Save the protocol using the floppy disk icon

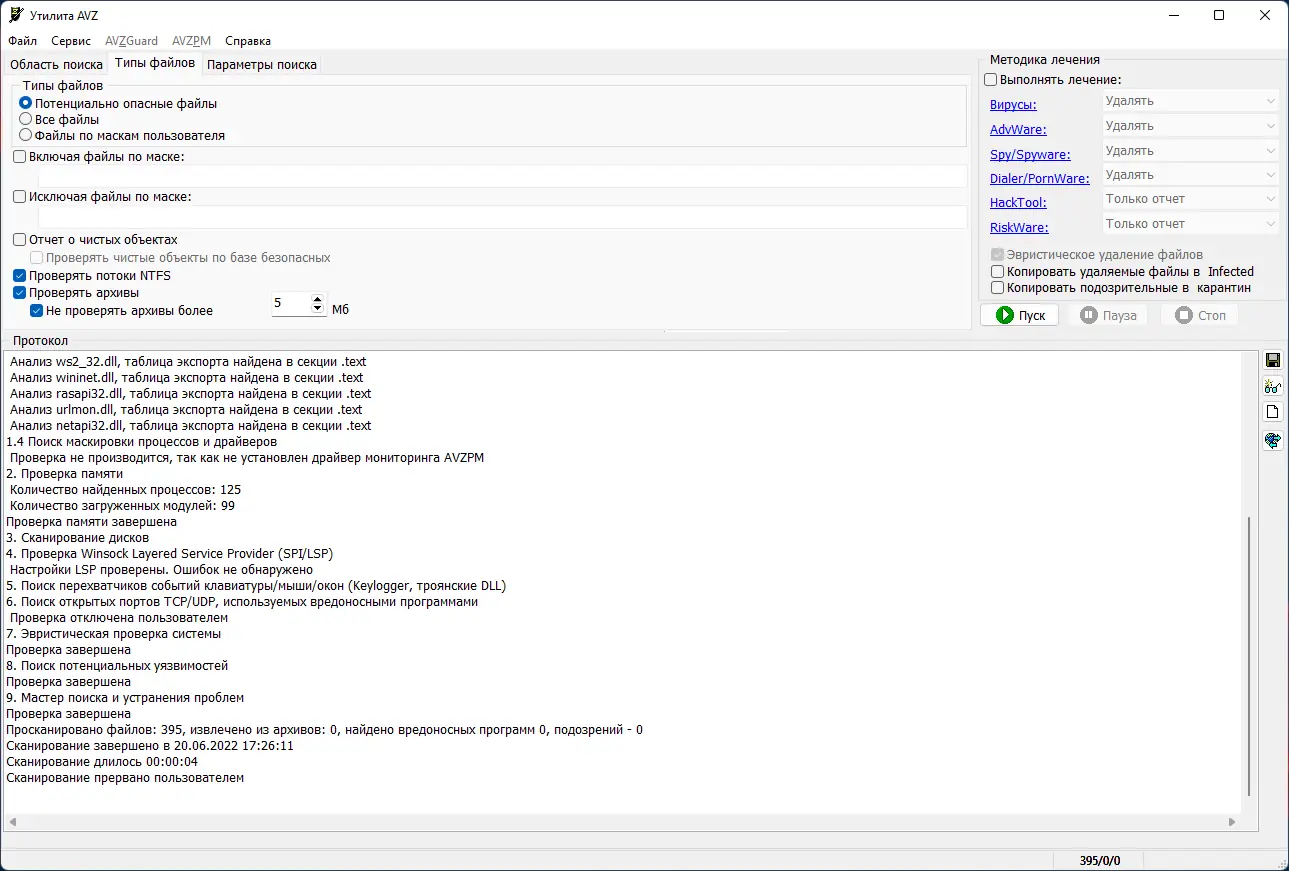tap(1272, 360)
